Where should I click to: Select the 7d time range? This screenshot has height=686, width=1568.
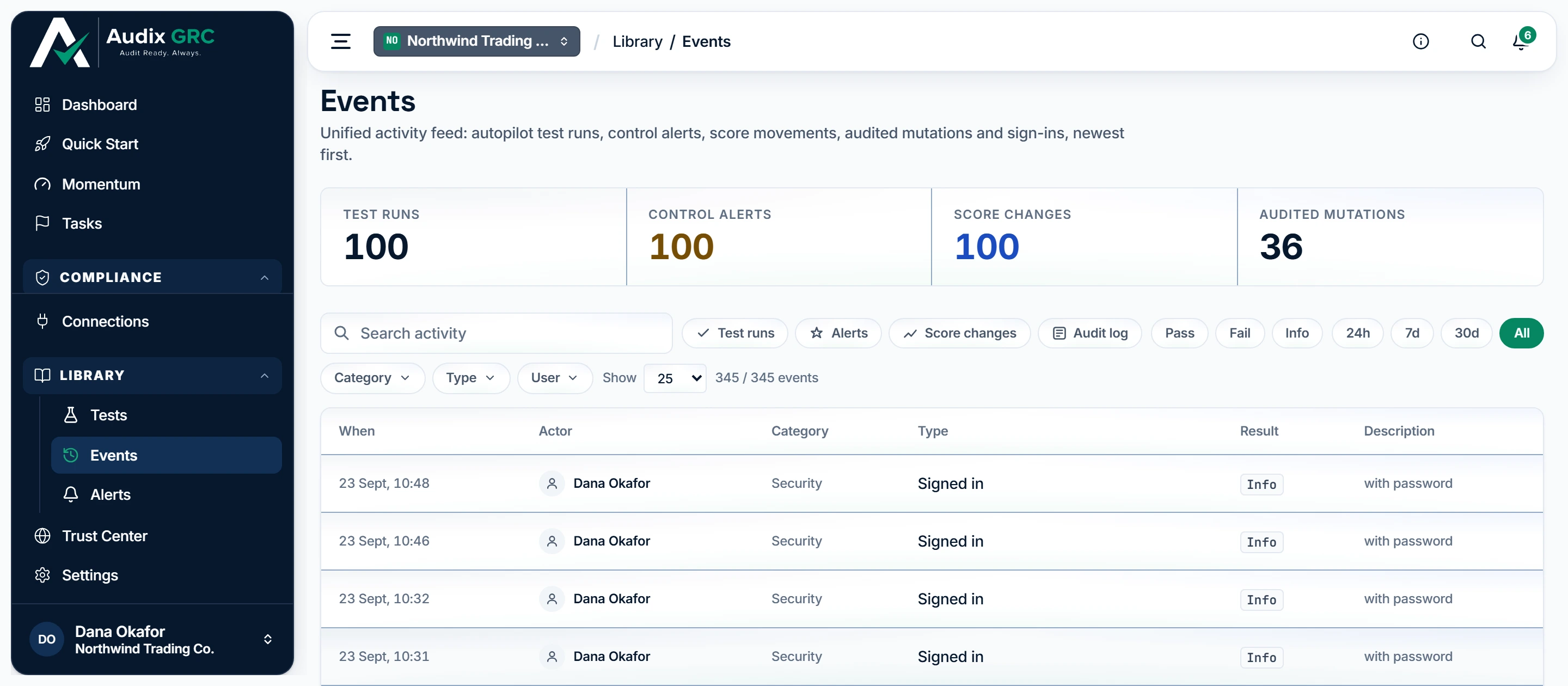point(1412,333)
